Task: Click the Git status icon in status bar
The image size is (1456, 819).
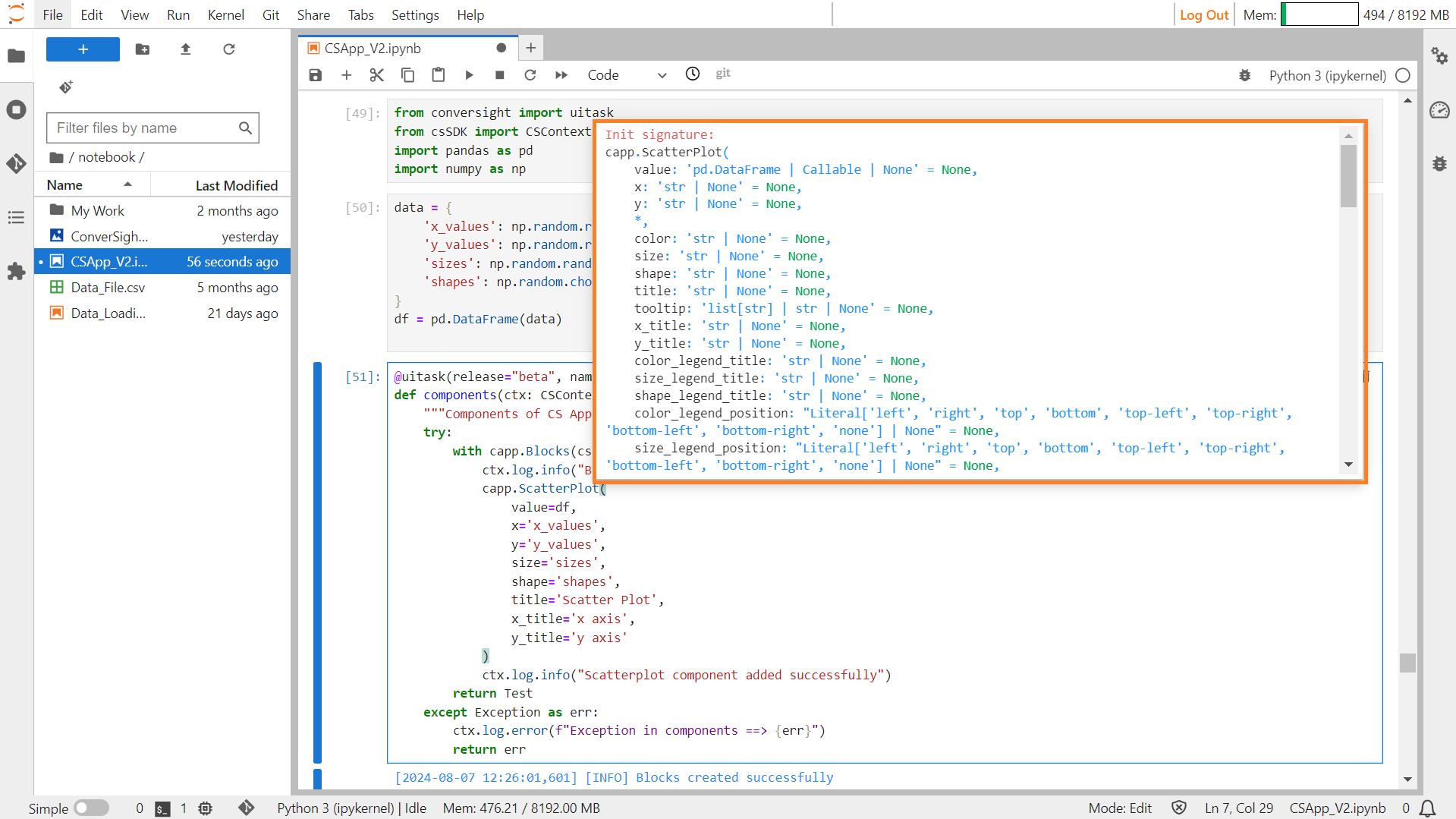Action: 247,808
